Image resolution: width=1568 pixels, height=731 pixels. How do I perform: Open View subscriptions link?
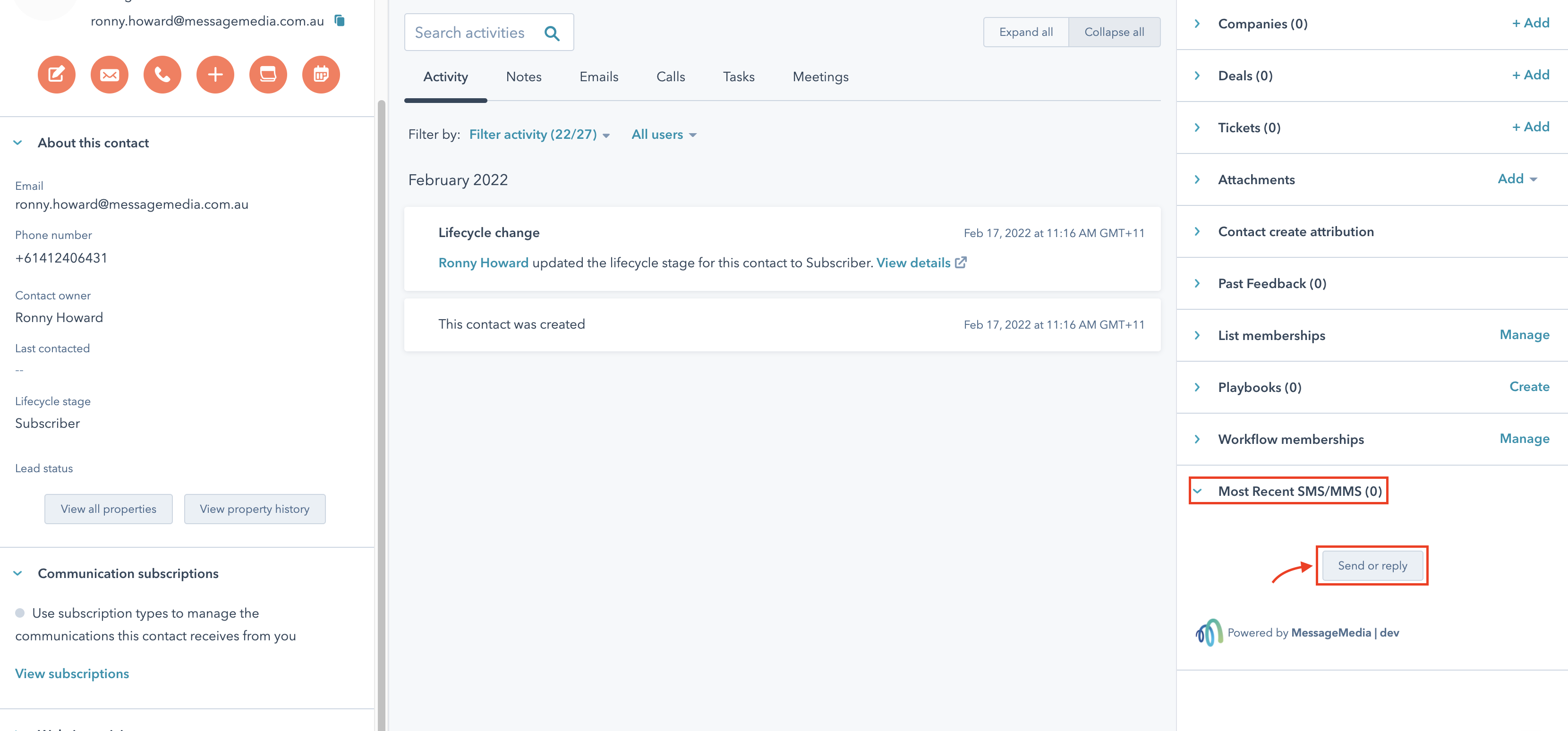tap(72, 673)
